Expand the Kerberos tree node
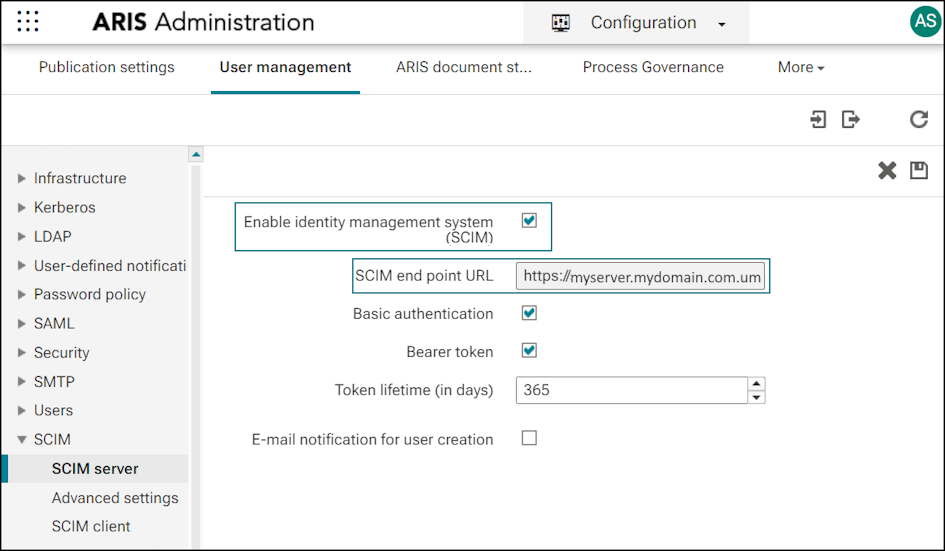Viewport: 945px width, 551px height. (x=22, y=207)
